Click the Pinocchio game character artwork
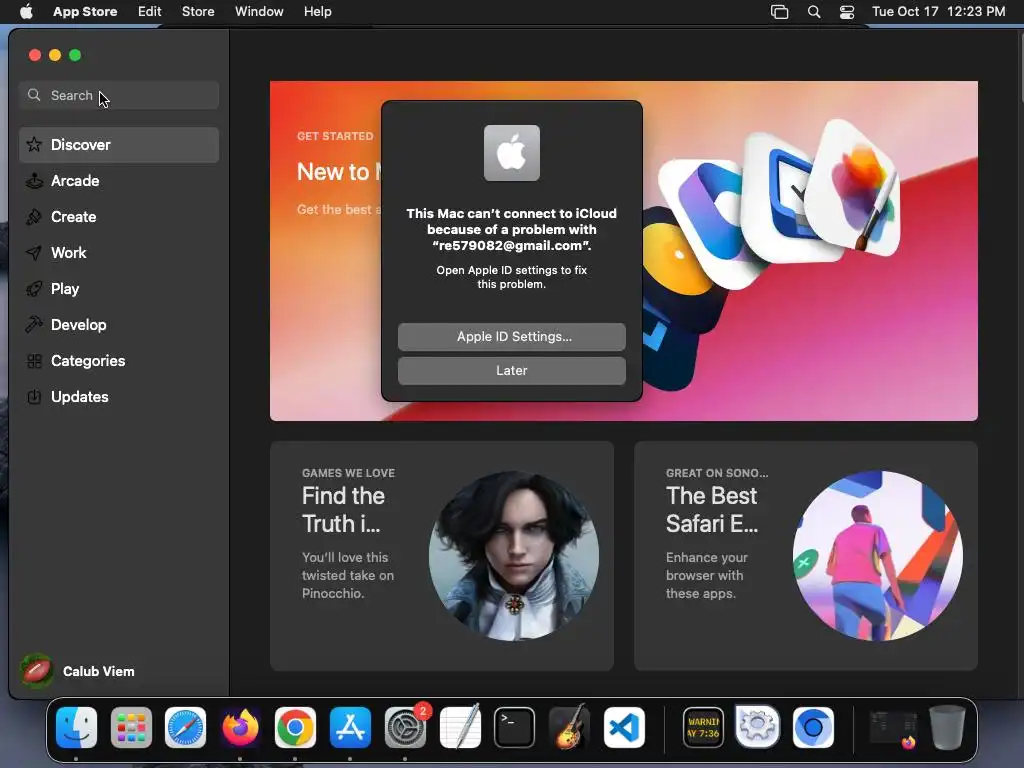The image size is (1024, 768). [514, 556]
